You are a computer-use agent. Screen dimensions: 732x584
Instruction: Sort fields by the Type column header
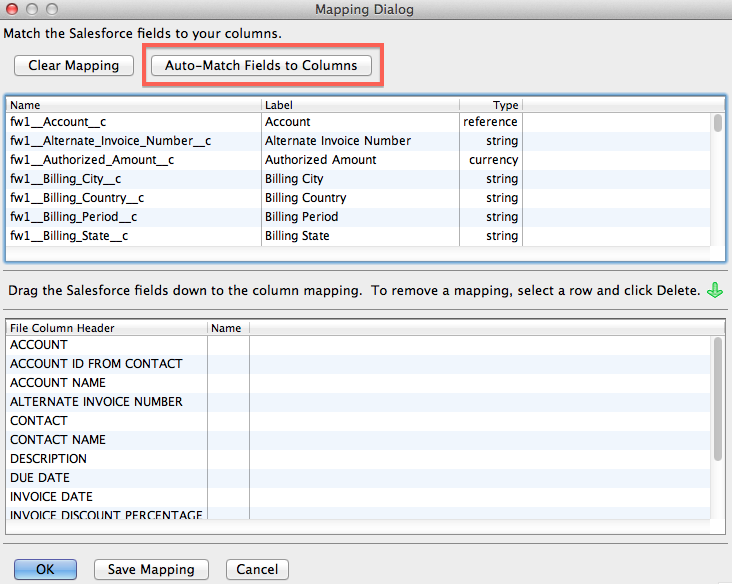(491, 105)
